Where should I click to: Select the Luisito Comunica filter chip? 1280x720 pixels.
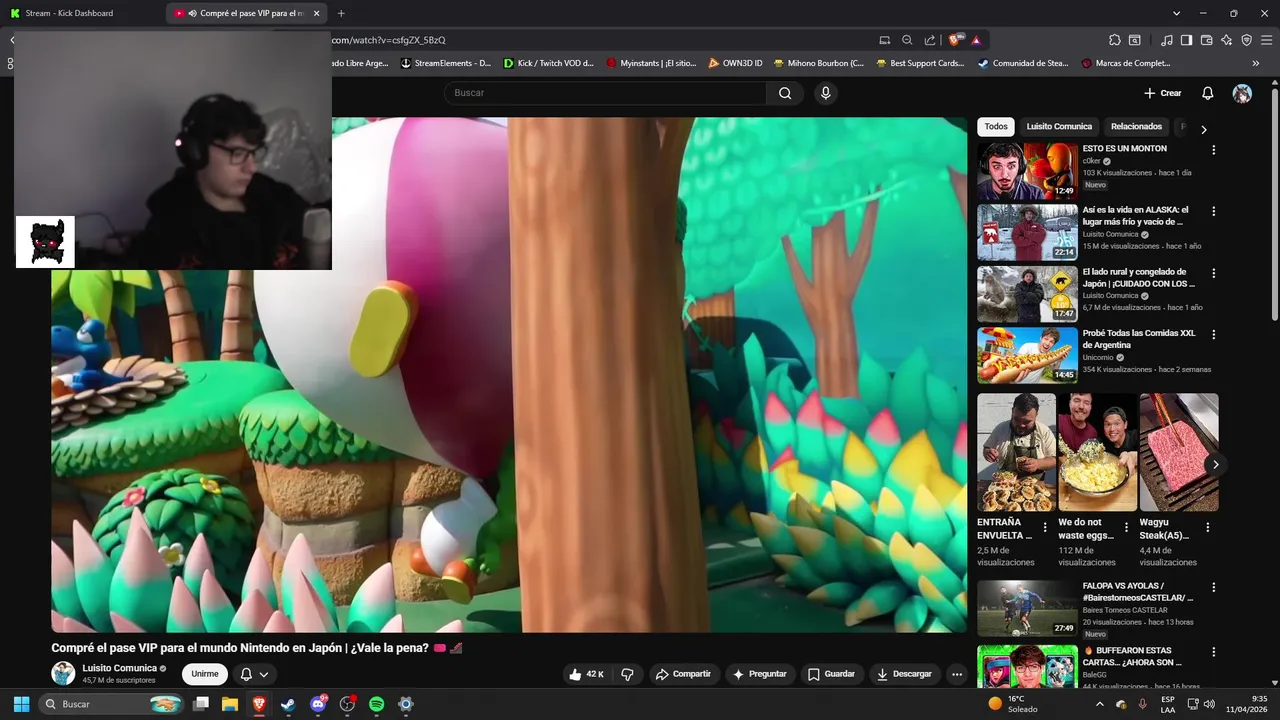[1059, 127]
